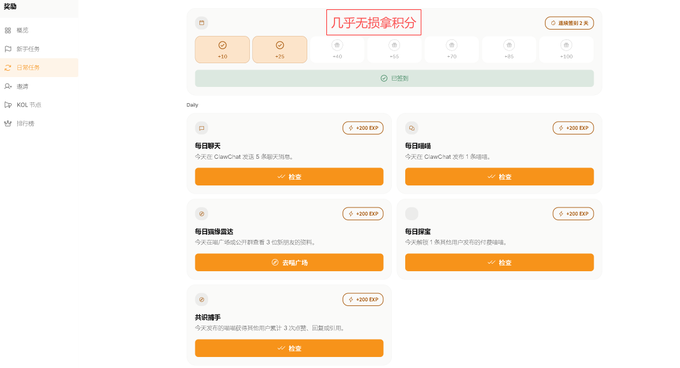
Task: Click the +70 check-in reward tile
Action: click(451, 50)
